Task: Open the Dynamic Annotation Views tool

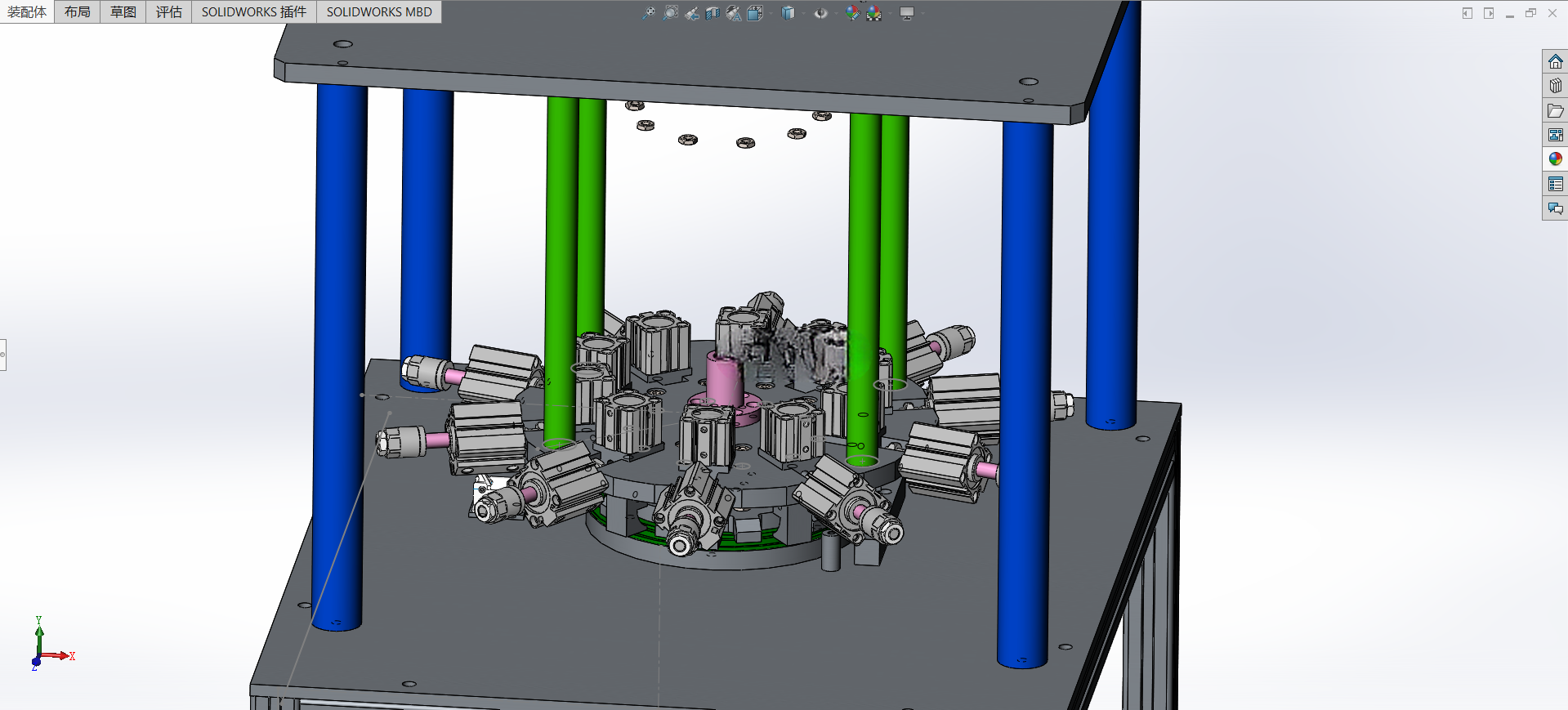Action: click(734, 13)
